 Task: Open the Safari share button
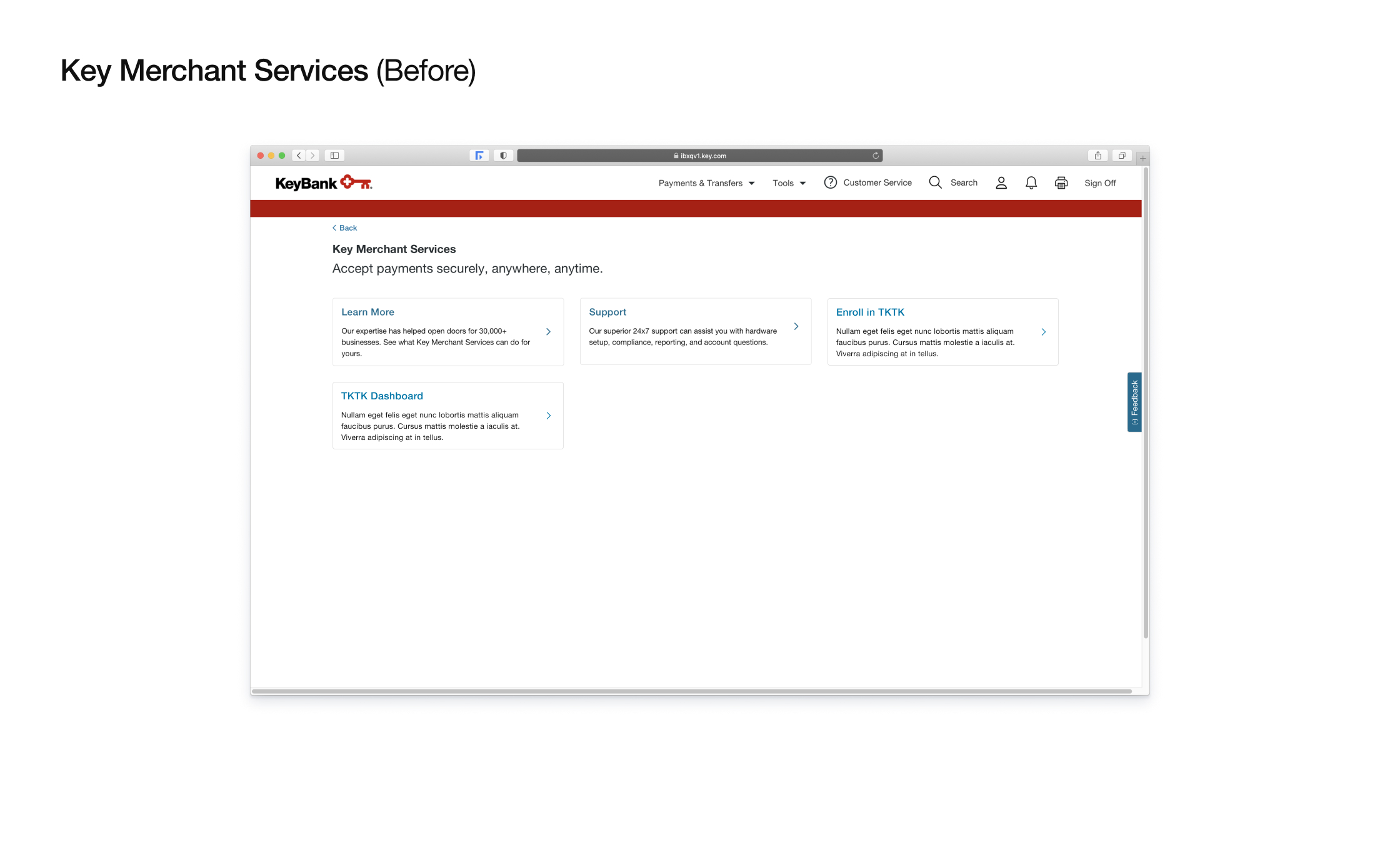pos(1098,156)
